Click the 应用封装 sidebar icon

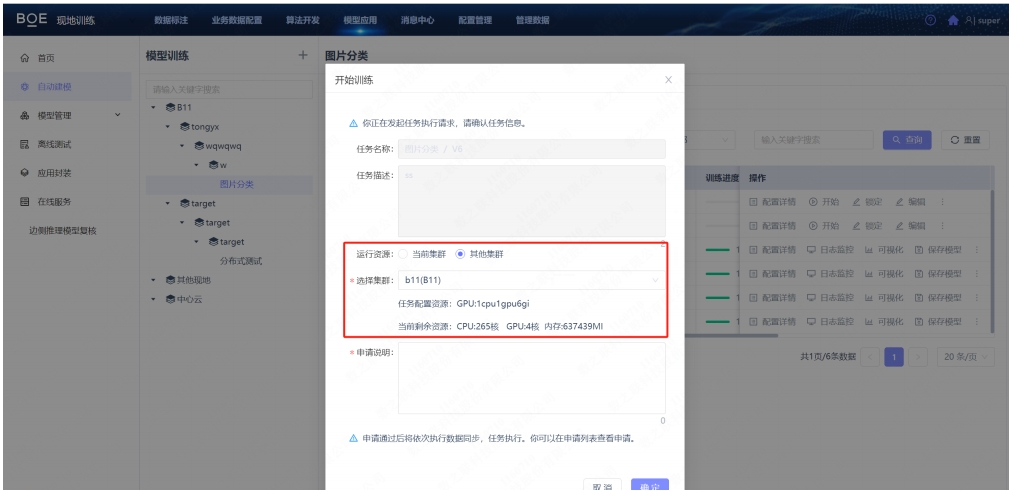[x=24, y=172]
